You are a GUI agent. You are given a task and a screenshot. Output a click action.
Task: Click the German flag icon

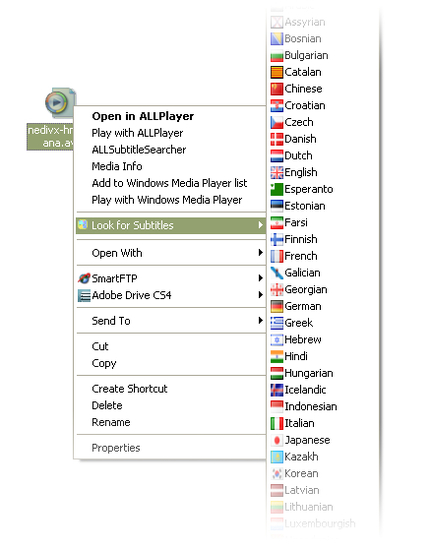[x=277, y=307]
